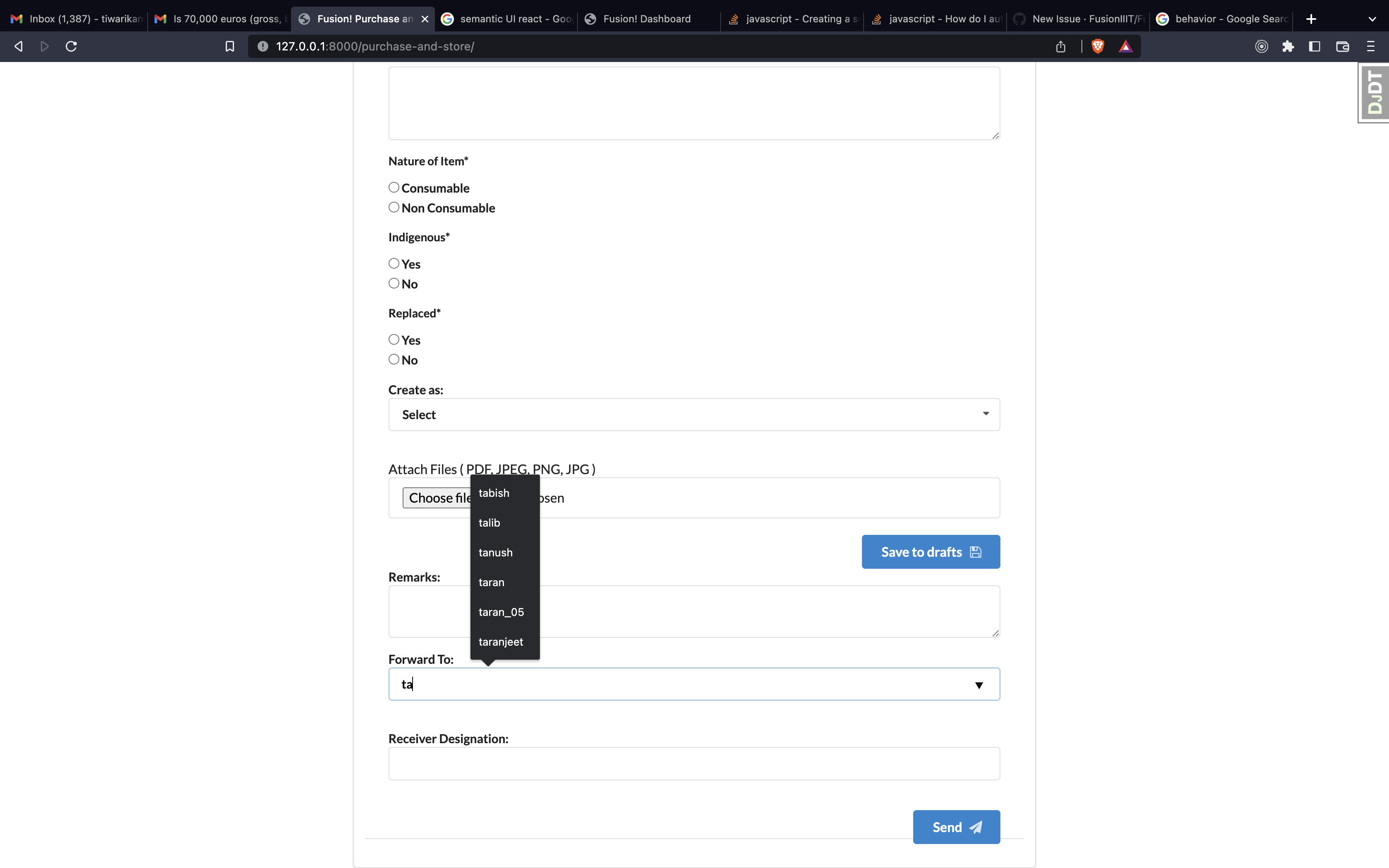Open the Django Debug Toolbar DjDT handle
This screenshot has width=1389, height=868.
pyautogui.click(x=1374, y=93)
